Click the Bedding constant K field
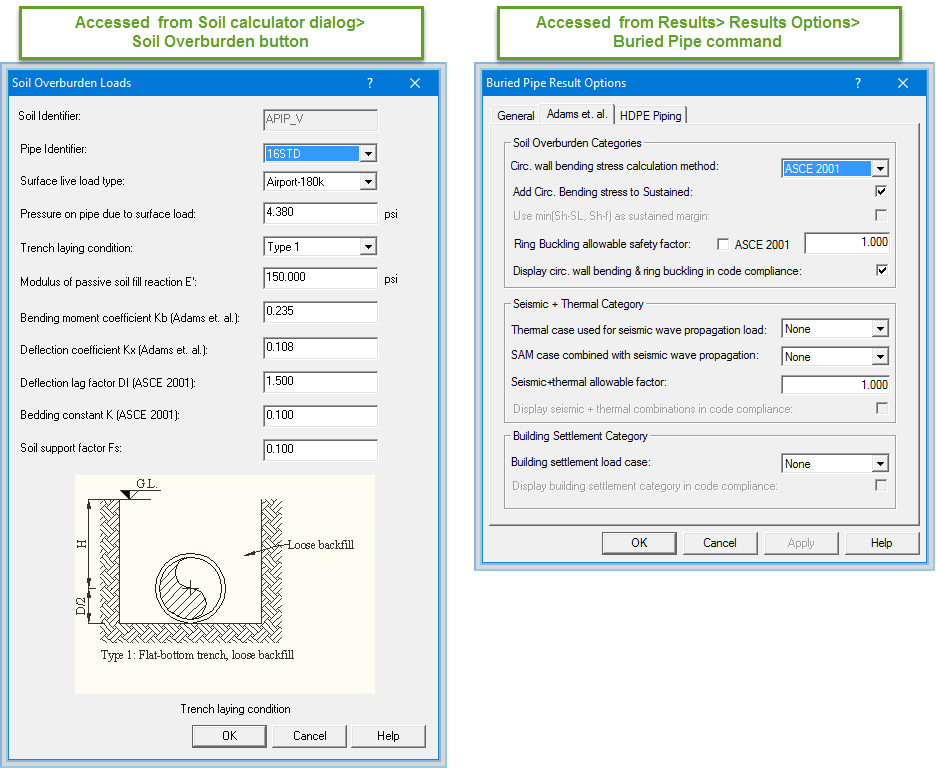This screenshot has width=936, height=768. 321,416
